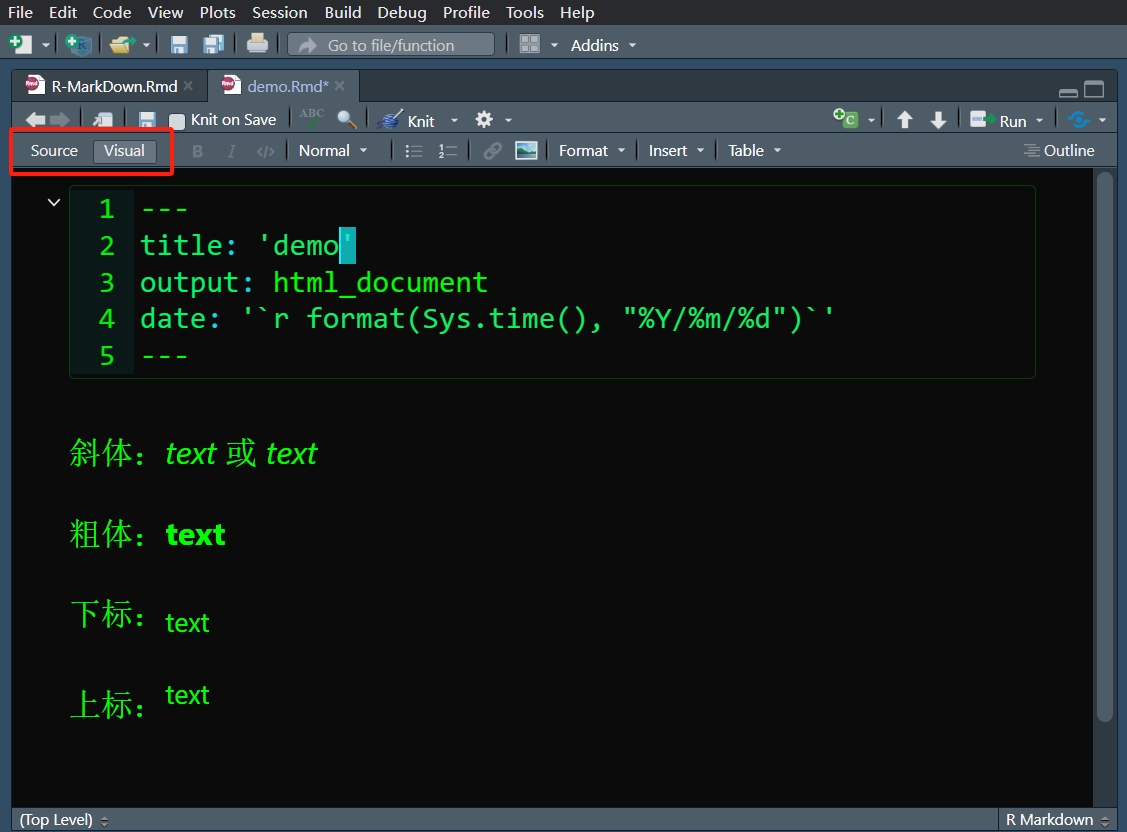
Task: Click the Insert Chunk icon
Action: 845,118
